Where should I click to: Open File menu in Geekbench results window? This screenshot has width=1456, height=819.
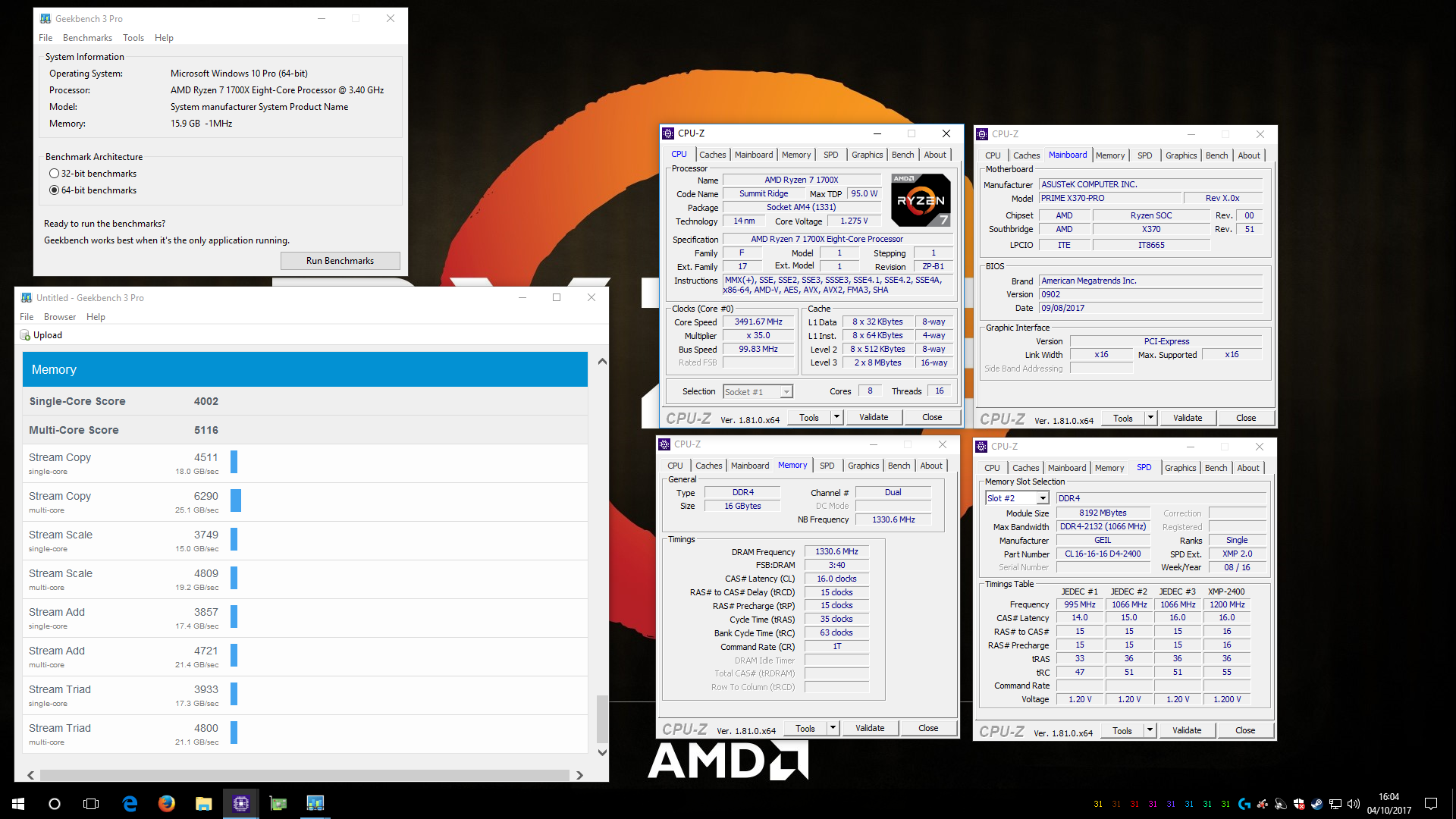point(27,317)
